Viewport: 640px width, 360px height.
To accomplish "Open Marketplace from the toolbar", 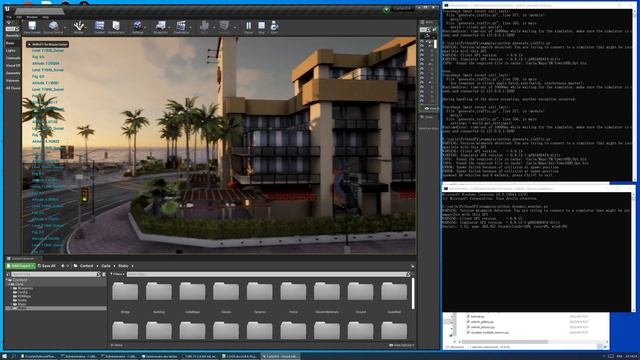I will pos(116,27).
